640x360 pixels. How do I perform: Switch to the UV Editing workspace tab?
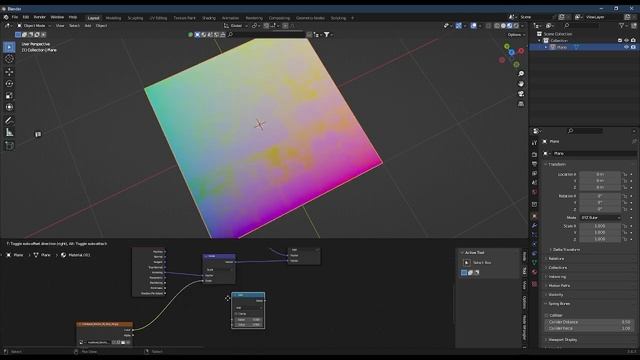click(x=158, y=18)
